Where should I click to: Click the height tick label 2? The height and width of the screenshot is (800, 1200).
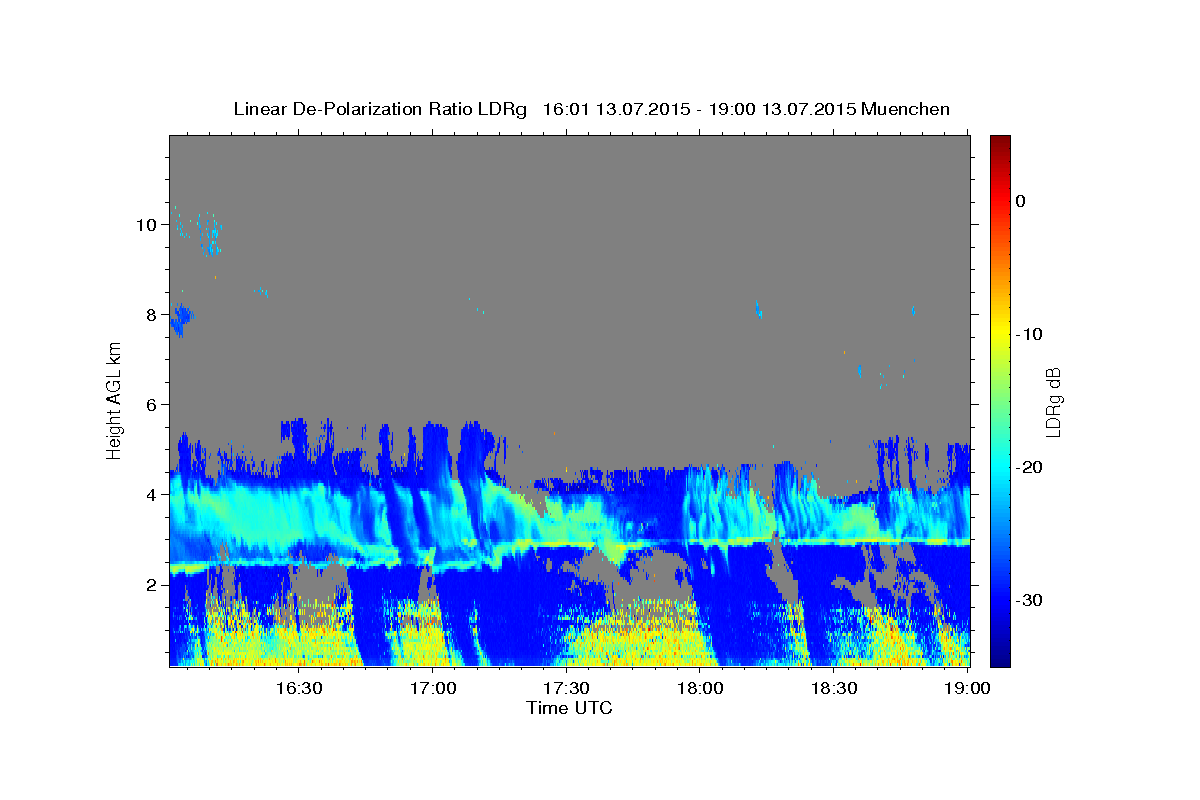[150, 585]
